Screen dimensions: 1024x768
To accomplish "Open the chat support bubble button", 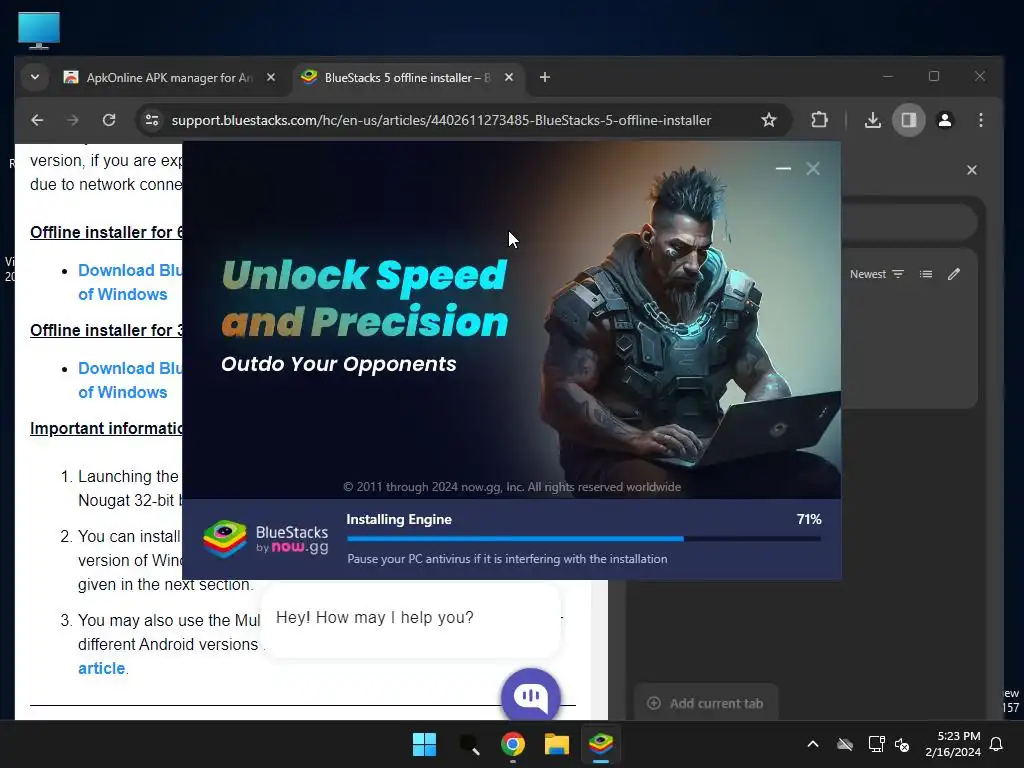I will [x=531, y=696].
